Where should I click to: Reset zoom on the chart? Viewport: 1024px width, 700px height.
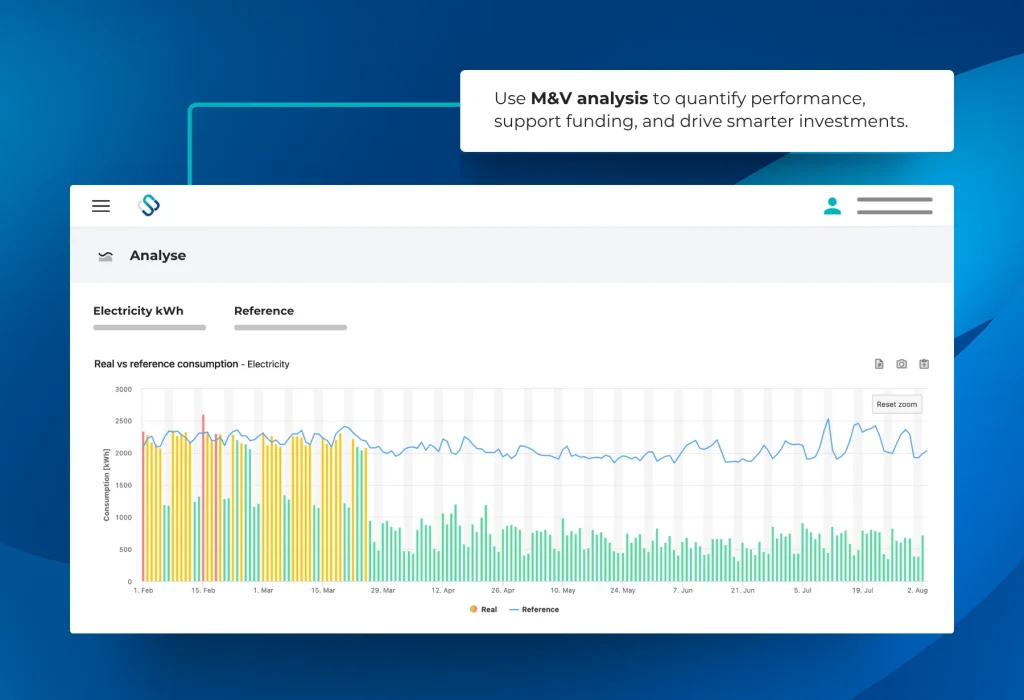pyautogui.click(x=896, y=404)
